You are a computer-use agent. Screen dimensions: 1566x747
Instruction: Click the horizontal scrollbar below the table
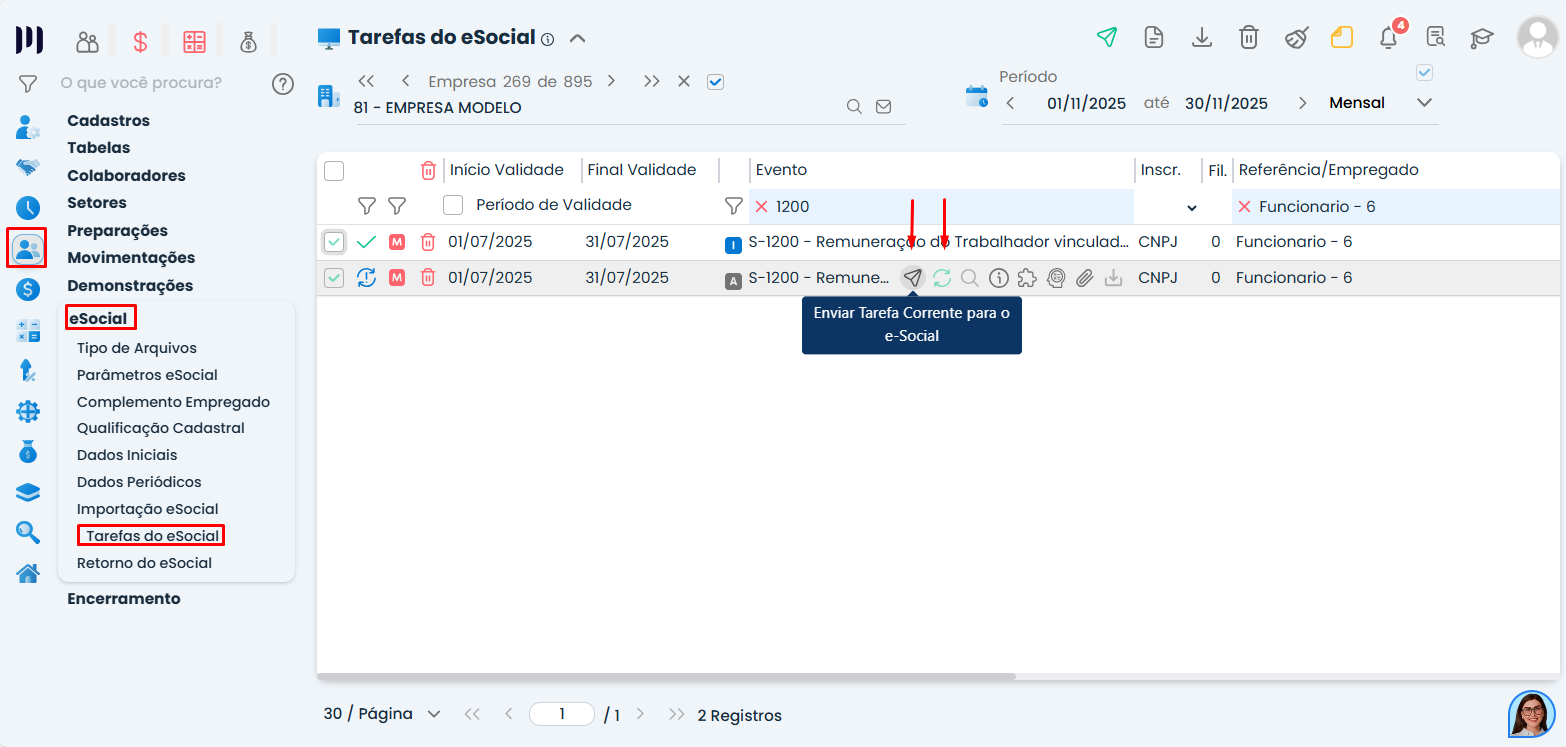[x=666, y=677]
